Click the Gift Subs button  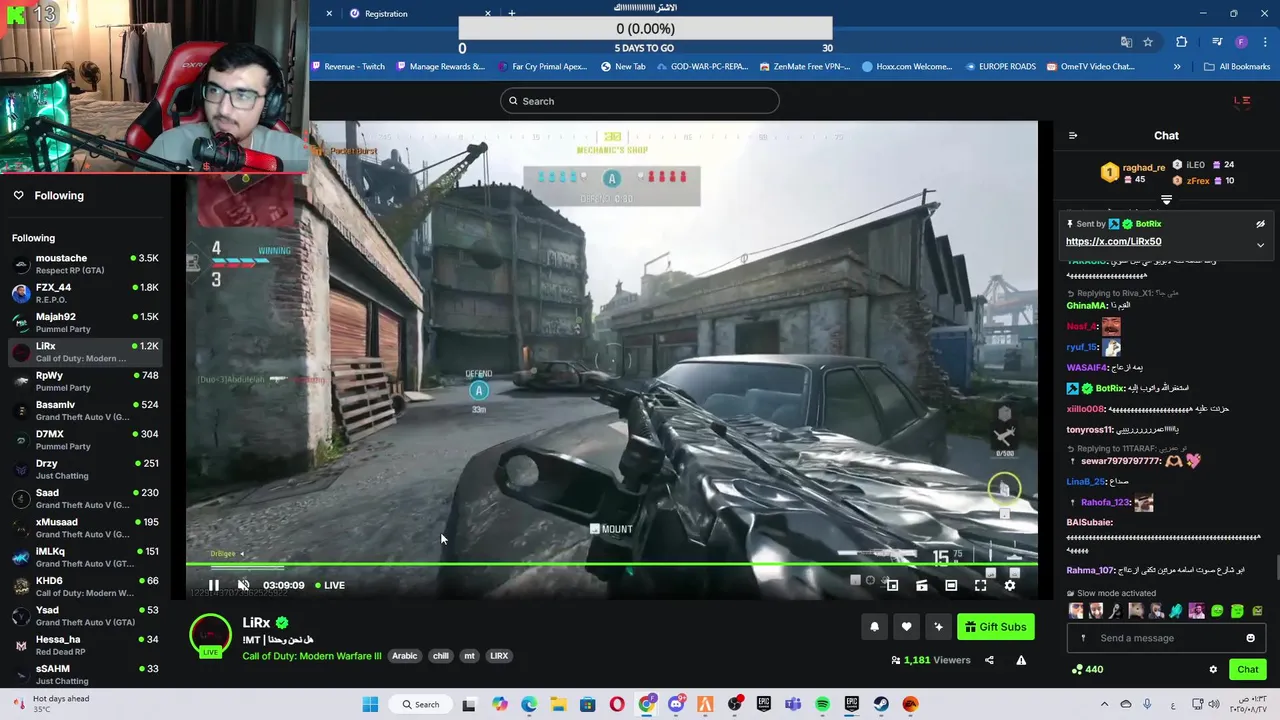coord(996,627)
